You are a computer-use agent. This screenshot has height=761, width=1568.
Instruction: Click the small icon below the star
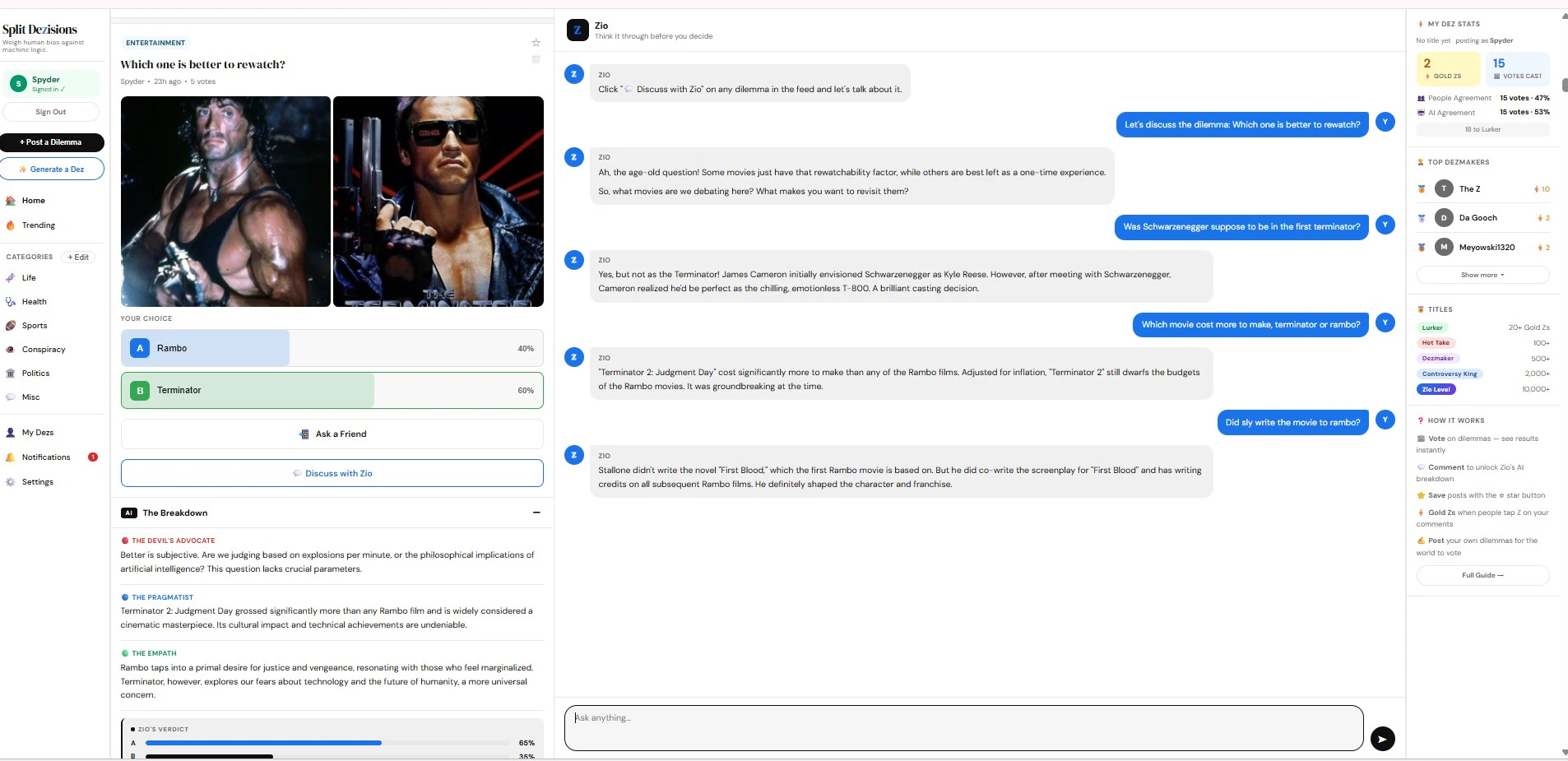pyautogui.click(x=536, y=59)
